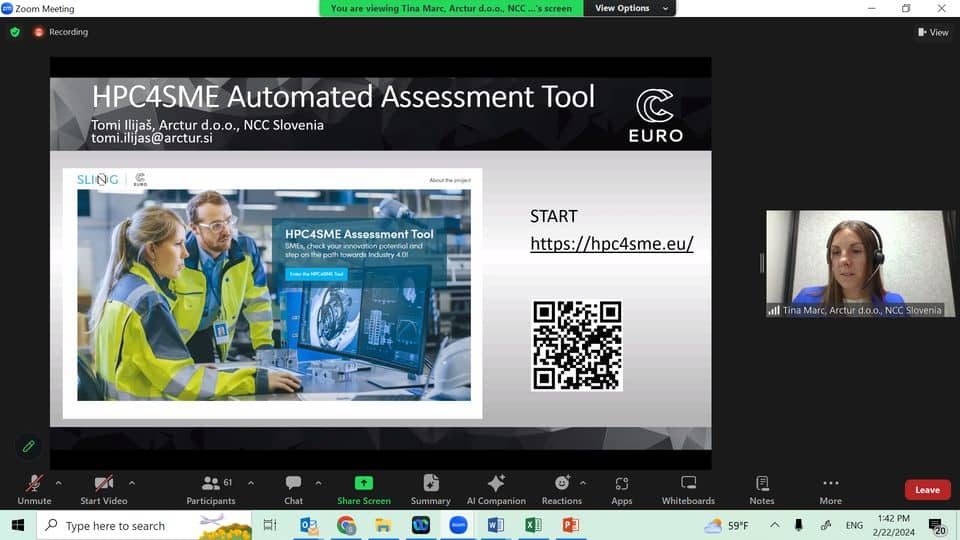Click the https://hpc4sme.eu/ link on slide

click(612, 244)
